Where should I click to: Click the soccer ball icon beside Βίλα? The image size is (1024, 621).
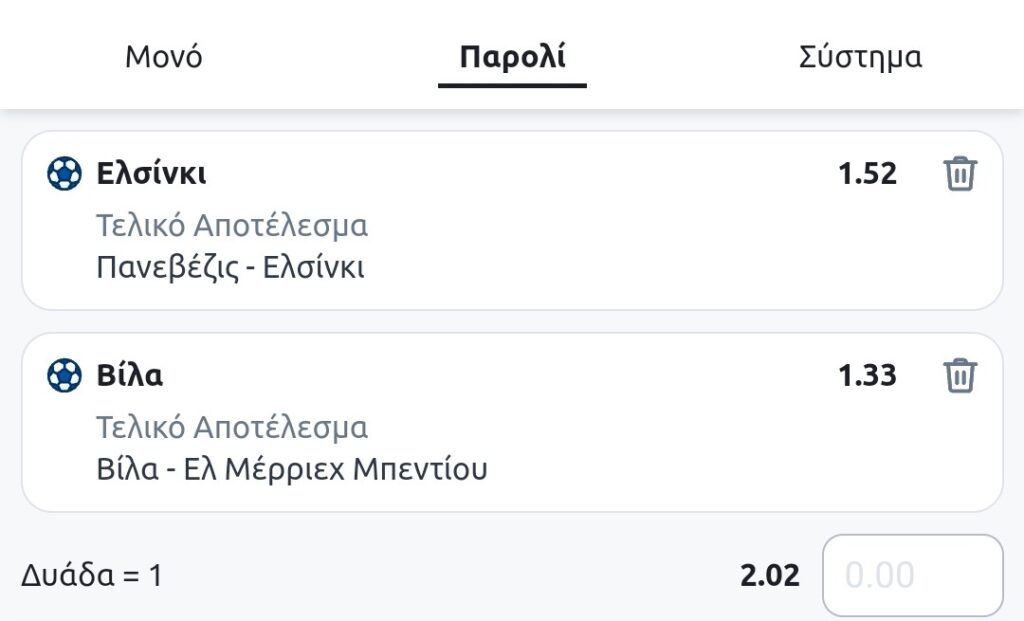[x=64, y=376]
